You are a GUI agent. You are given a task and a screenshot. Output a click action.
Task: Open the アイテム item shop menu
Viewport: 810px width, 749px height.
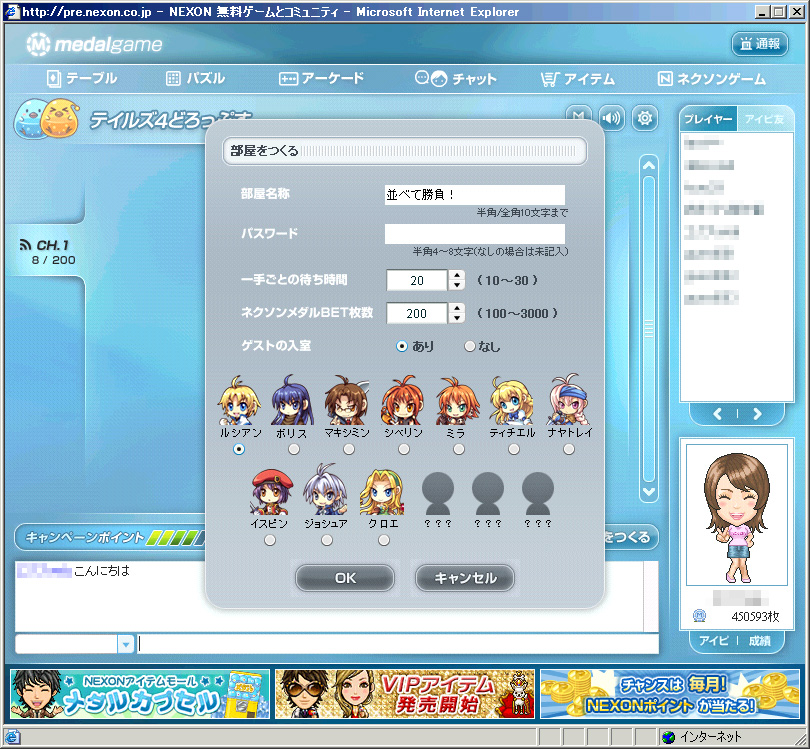point(578,79)
